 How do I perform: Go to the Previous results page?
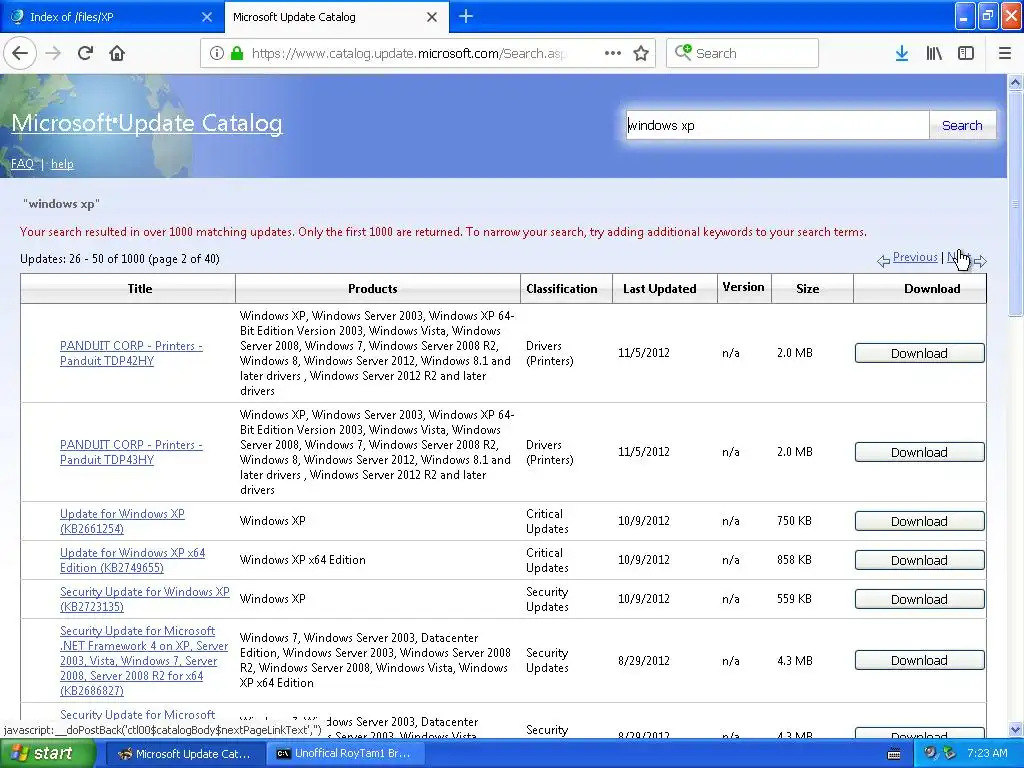(915, 257)
